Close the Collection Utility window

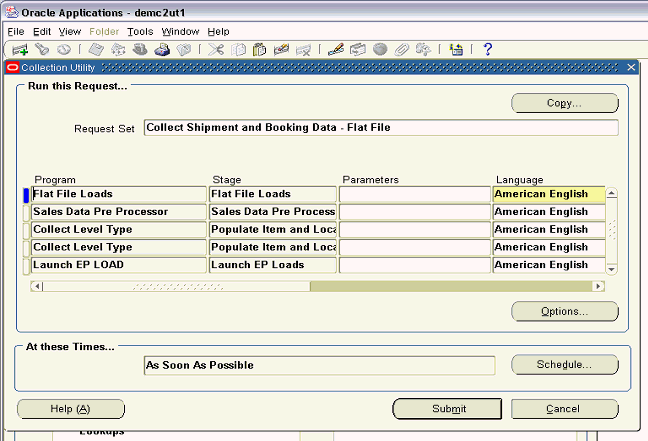631,67
